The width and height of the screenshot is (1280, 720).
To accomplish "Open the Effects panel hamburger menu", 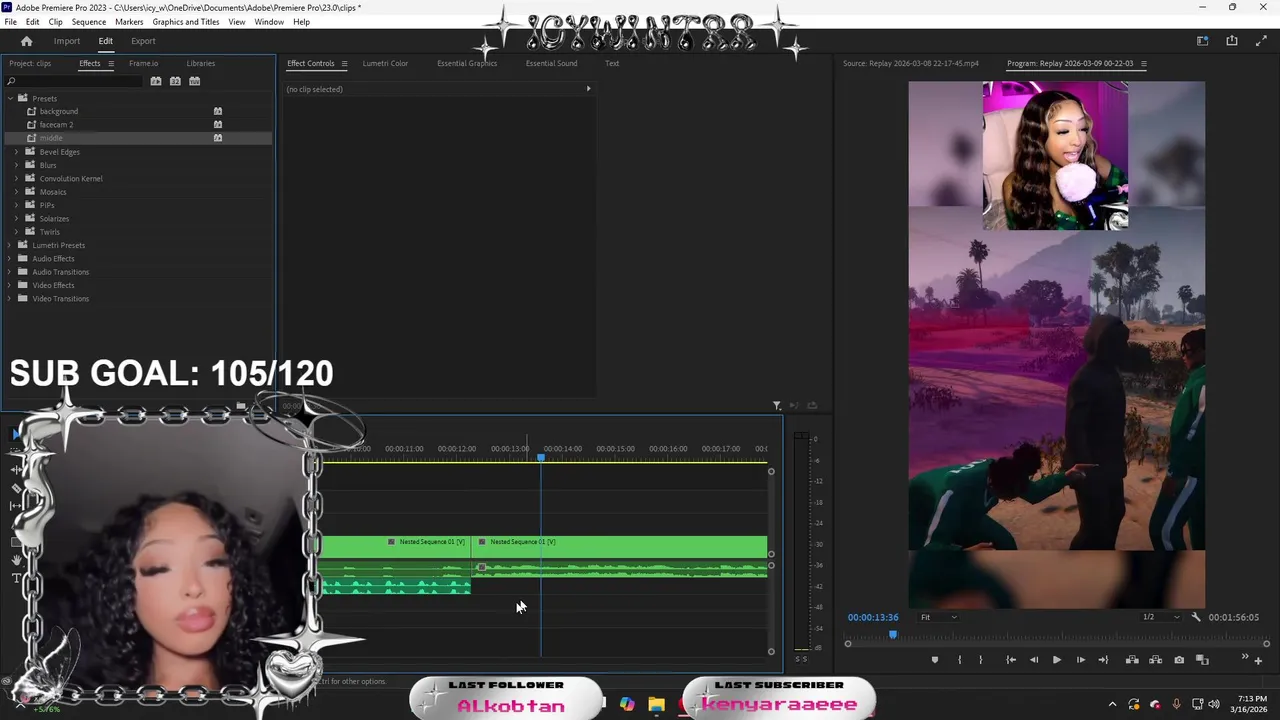I will (x=111, y=63).
